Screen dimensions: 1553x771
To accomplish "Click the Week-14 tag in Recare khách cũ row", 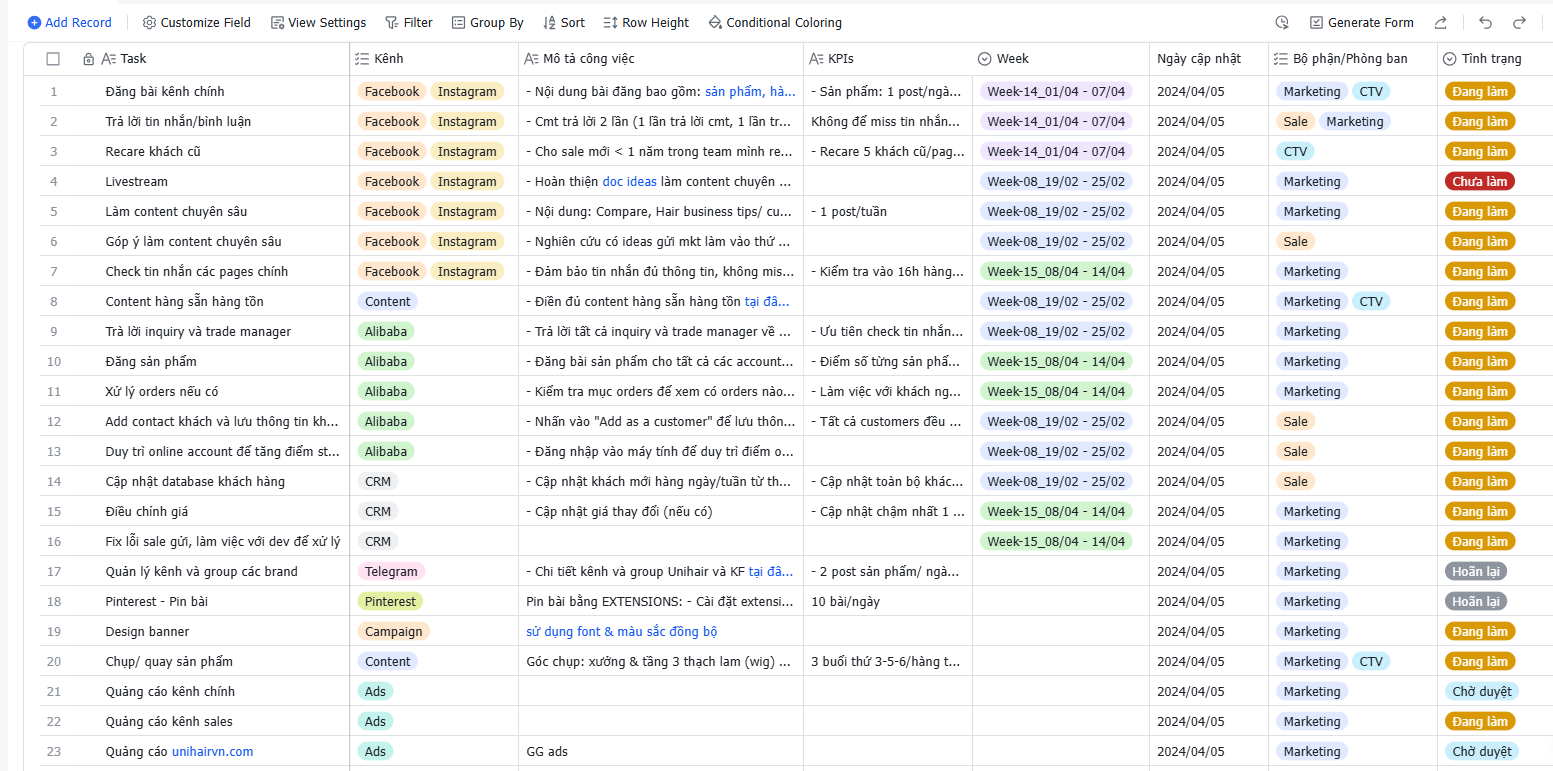I will (1056, 151).
